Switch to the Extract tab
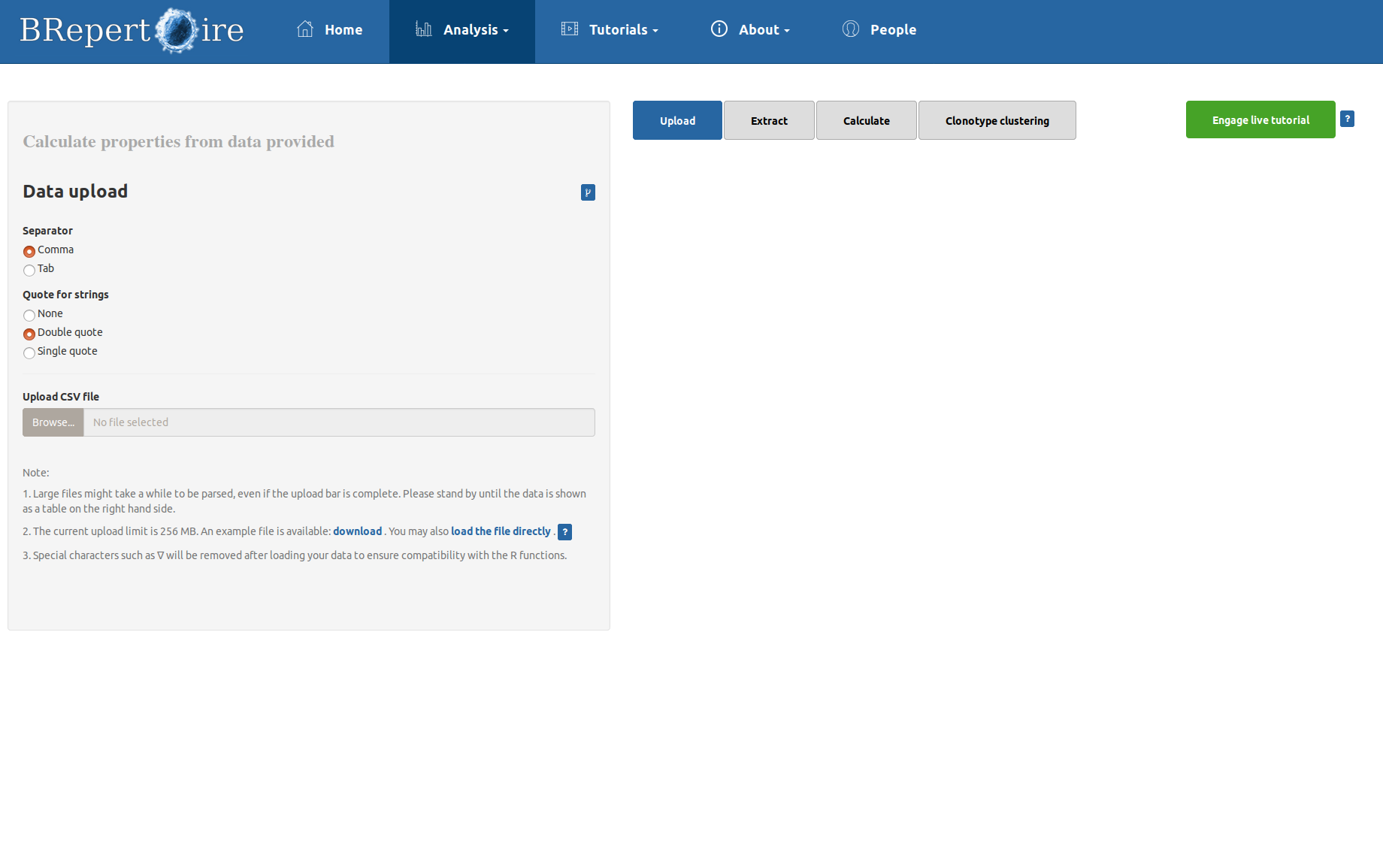The image size is (1383, 868). click(x=769, y=120)
